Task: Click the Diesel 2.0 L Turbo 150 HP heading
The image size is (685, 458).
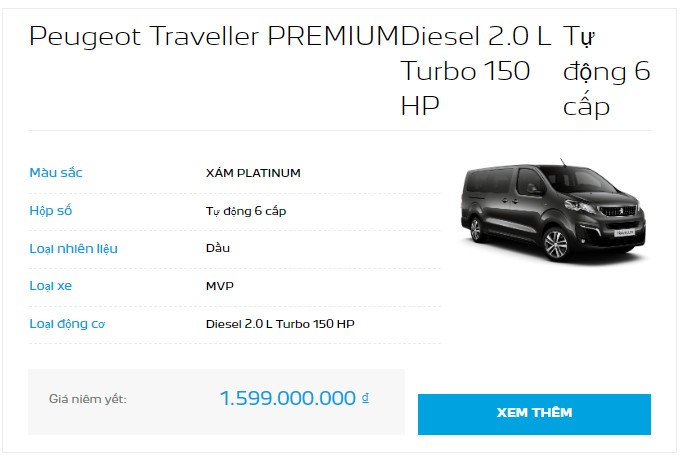Action: (476, 71)
